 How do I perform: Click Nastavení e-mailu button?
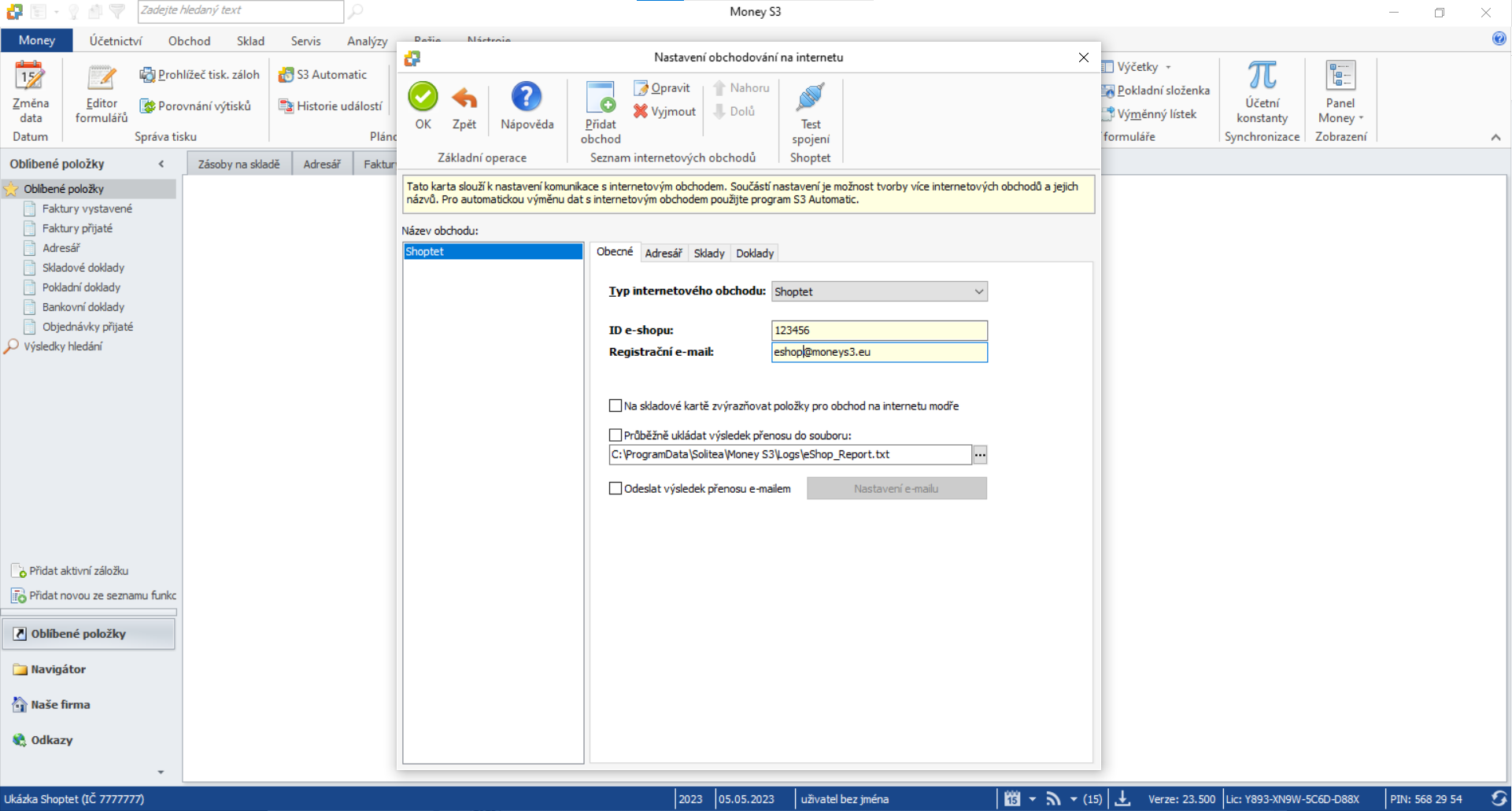pos(896,488)
